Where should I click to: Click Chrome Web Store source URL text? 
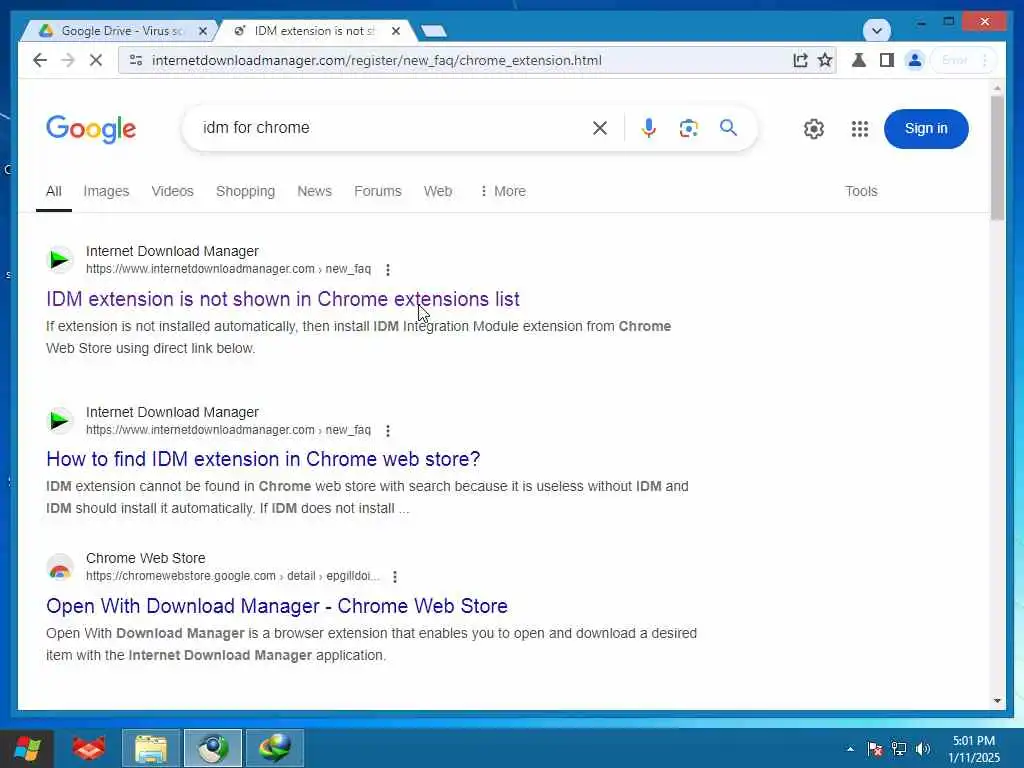pyautogui.click(x=232, y=576)
